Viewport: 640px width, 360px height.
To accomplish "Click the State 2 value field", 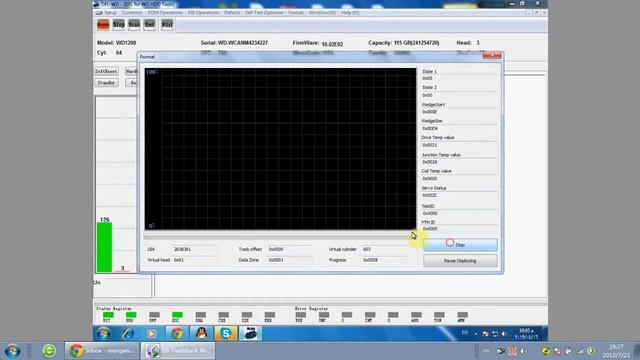I will (x=459, y=95).
